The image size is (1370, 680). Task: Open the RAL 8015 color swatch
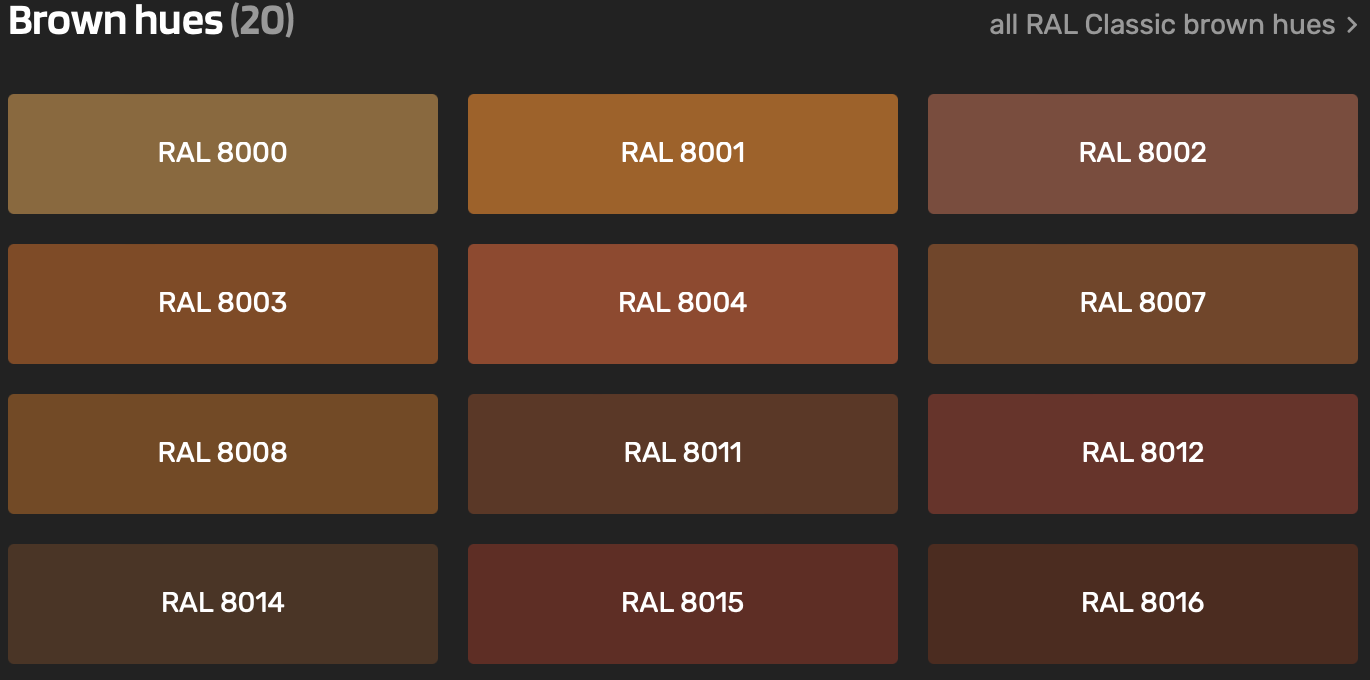point(682,604)
